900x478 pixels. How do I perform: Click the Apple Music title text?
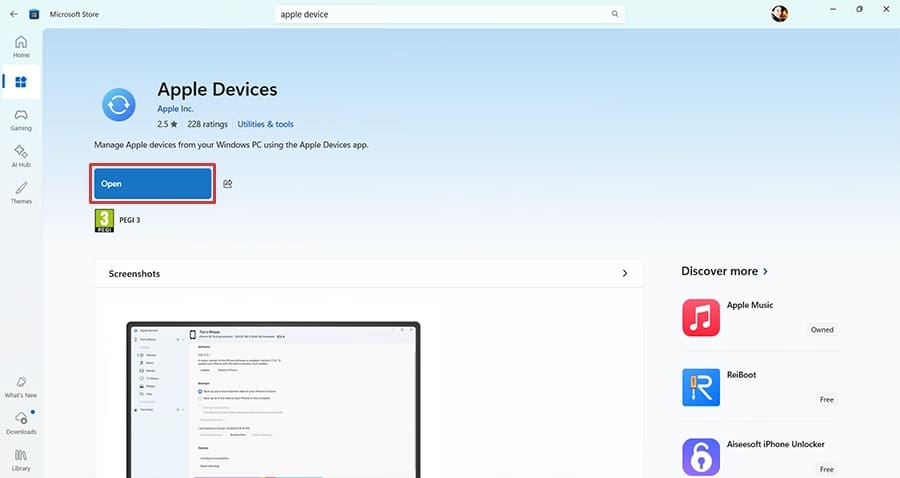pos(750,305)
